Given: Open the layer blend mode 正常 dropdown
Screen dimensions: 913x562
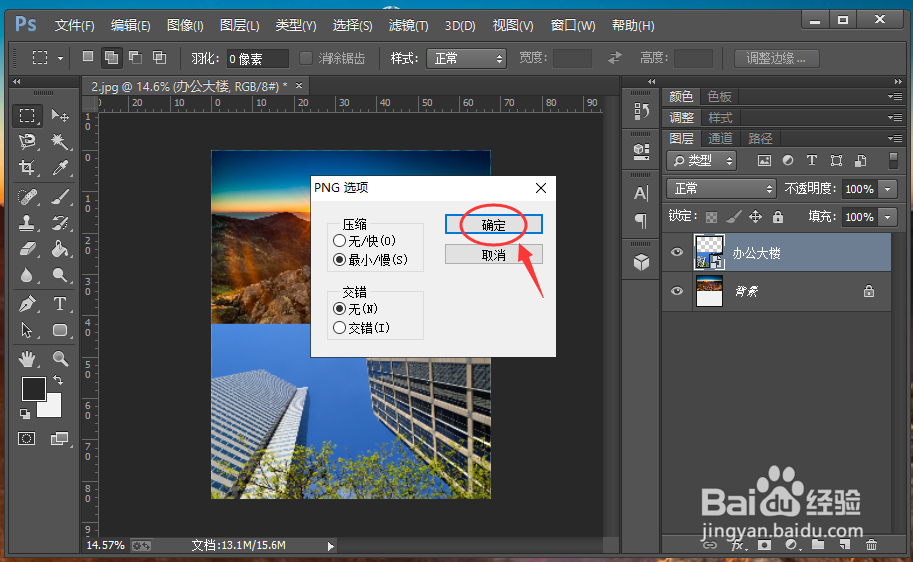Looking at the screenshot, I should pyautogui.click(x=721, y=189).
